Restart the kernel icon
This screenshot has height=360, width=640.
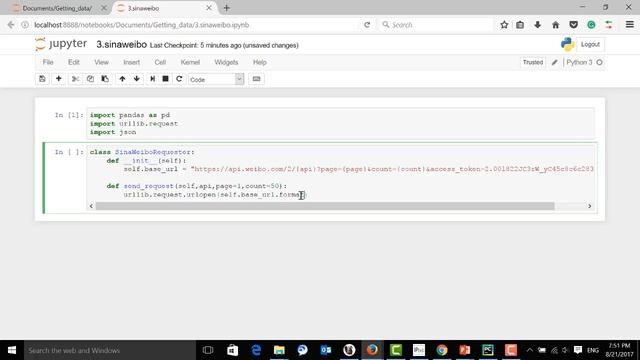(179, 79)
